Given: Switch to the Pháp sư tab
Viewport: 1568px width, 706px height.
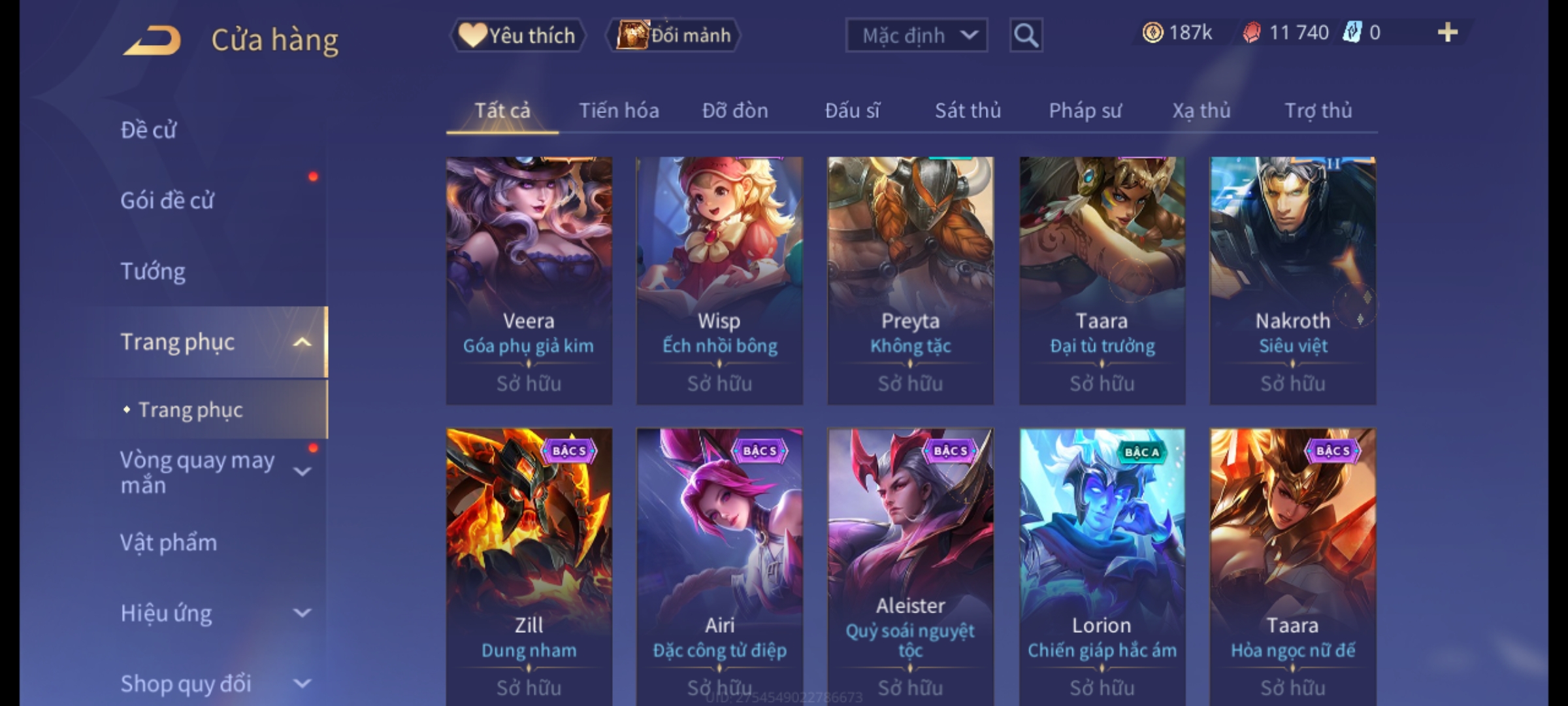Looking at the screenshot, I should (1085, 110).
